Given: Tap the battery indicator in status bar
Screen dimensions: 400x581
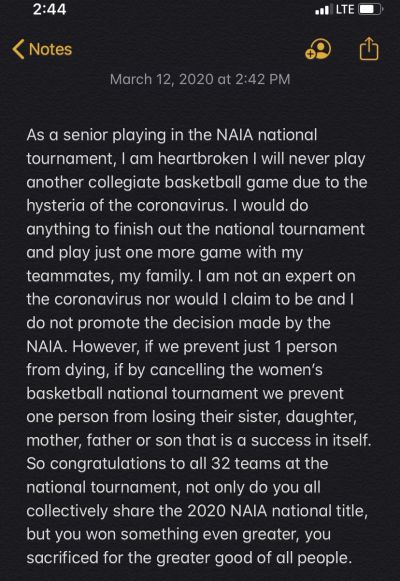Looking at the screenshot, I should click(371, 10).
